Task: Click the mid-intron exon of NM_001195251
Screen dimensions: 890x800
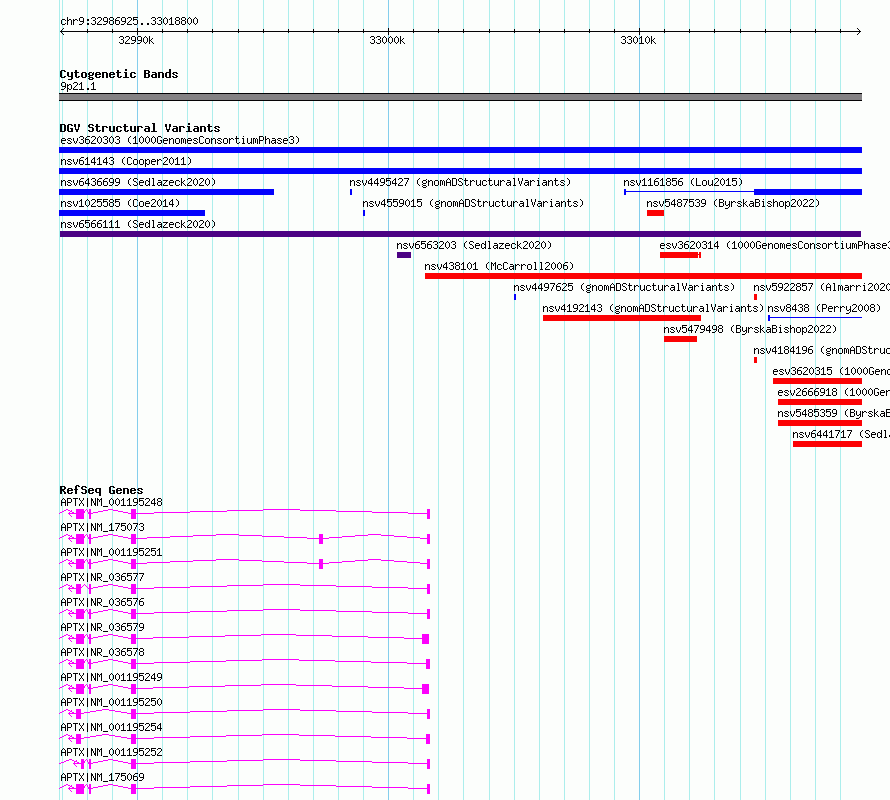Action: coord(321,564)
